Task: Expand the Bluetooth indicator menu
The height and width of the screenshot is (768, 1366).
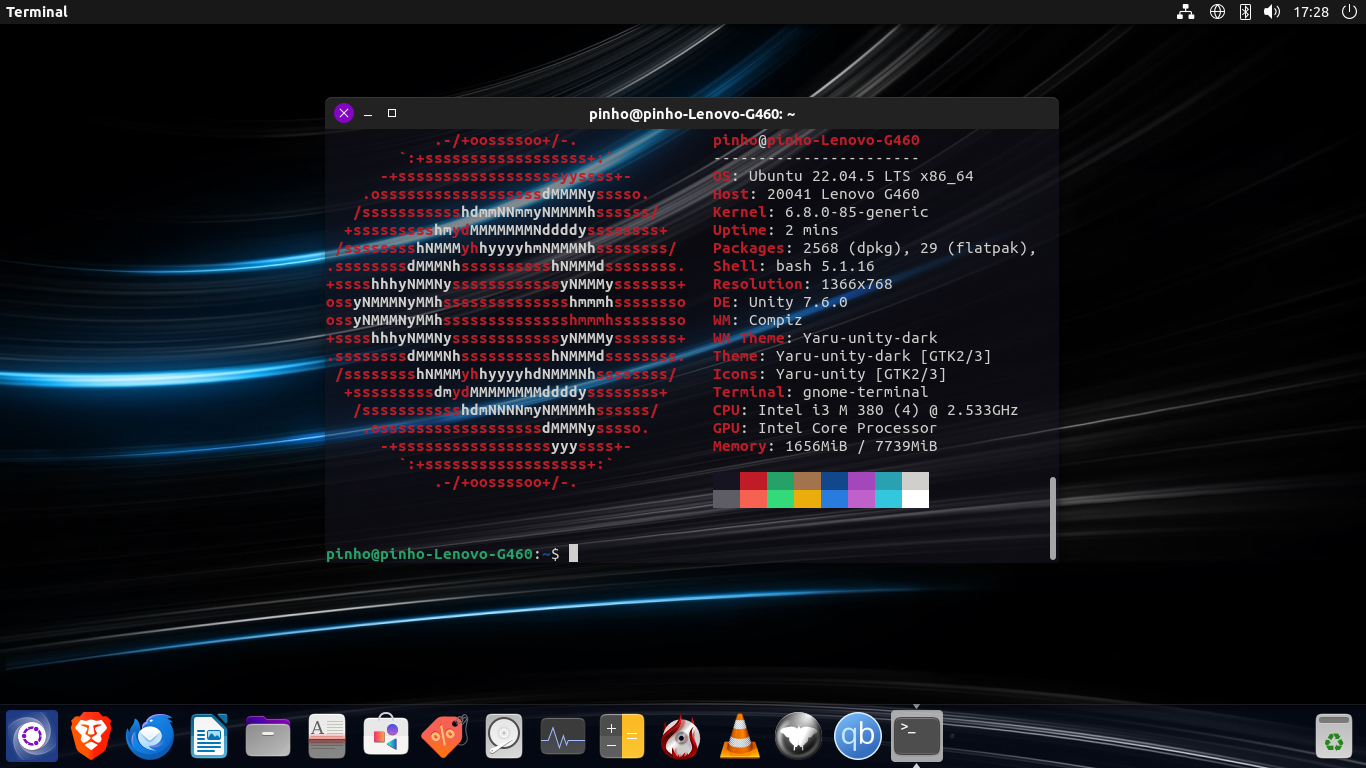Action: (x=1245, y=12)
